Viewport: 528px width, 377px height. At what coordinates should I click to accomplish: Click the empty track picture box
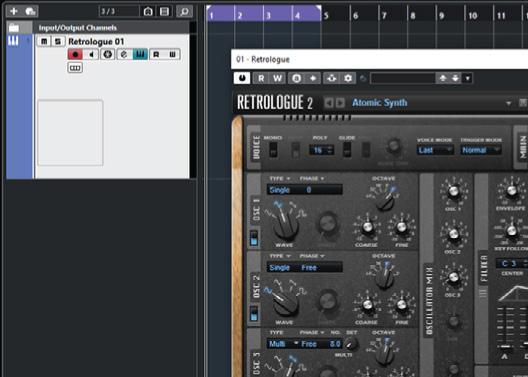point(70,133)
